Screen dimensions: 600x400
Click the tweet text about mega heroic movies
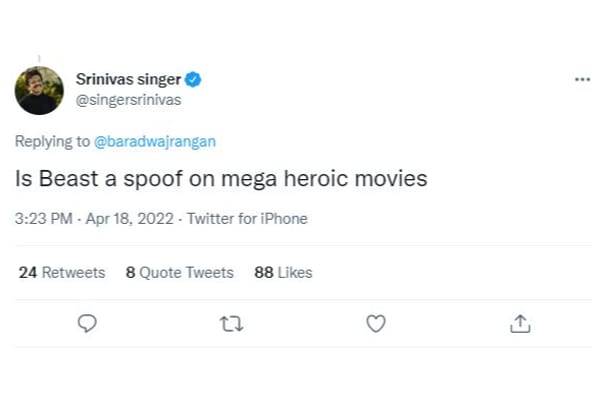point(222,180)
